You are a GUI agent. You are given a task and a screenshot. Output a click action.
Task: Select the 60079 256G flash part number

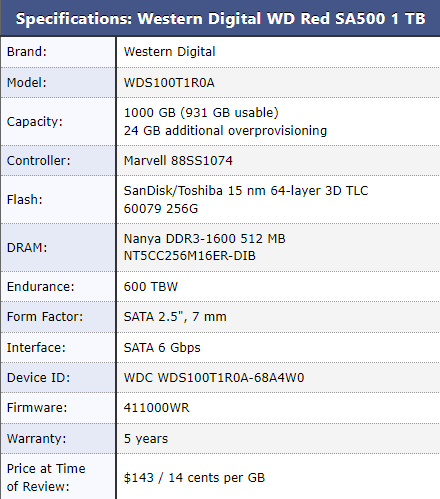point(161,209)
